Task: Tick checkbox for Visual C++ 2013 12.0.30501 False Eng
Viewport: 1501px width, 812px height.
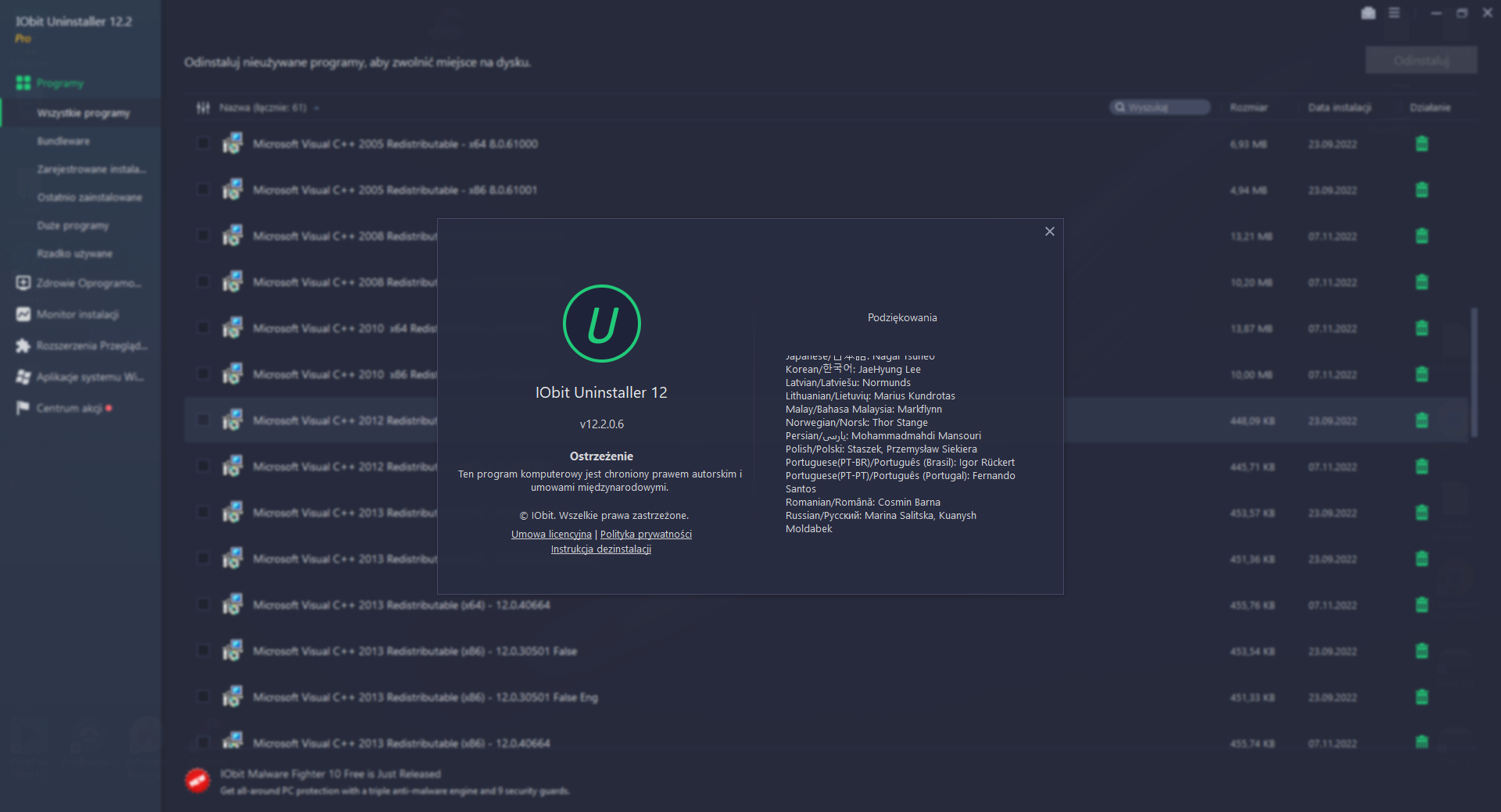Action: [203, 697]
